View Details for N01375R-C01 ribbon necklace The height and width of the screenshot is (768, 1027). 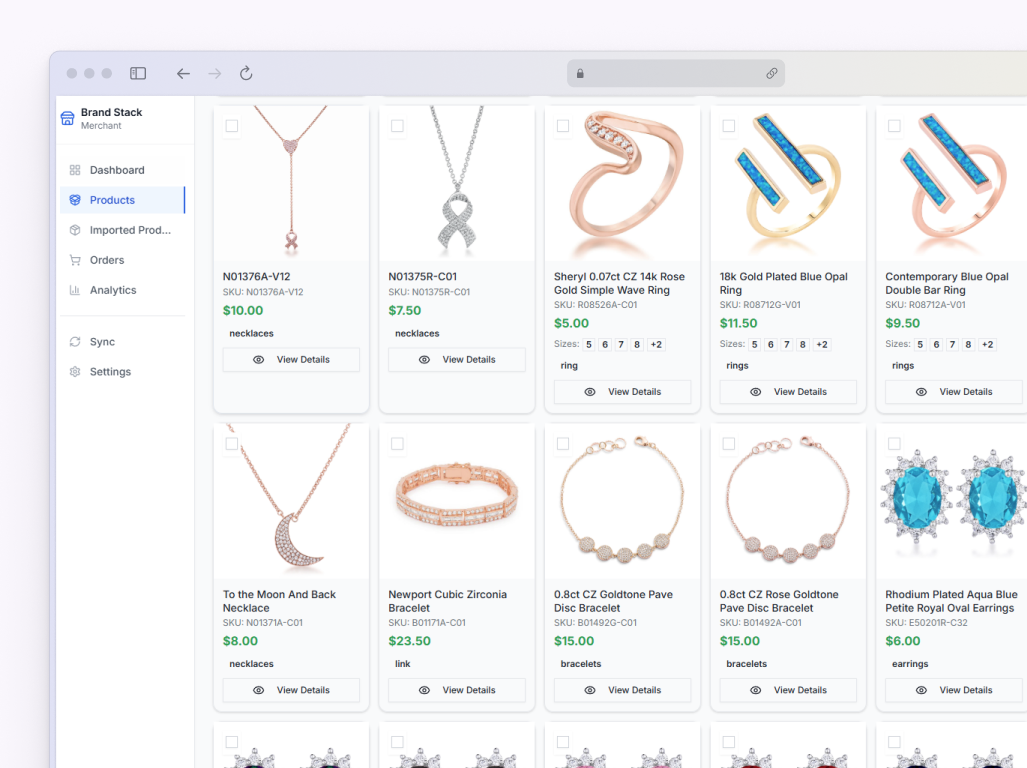[457, 360]
